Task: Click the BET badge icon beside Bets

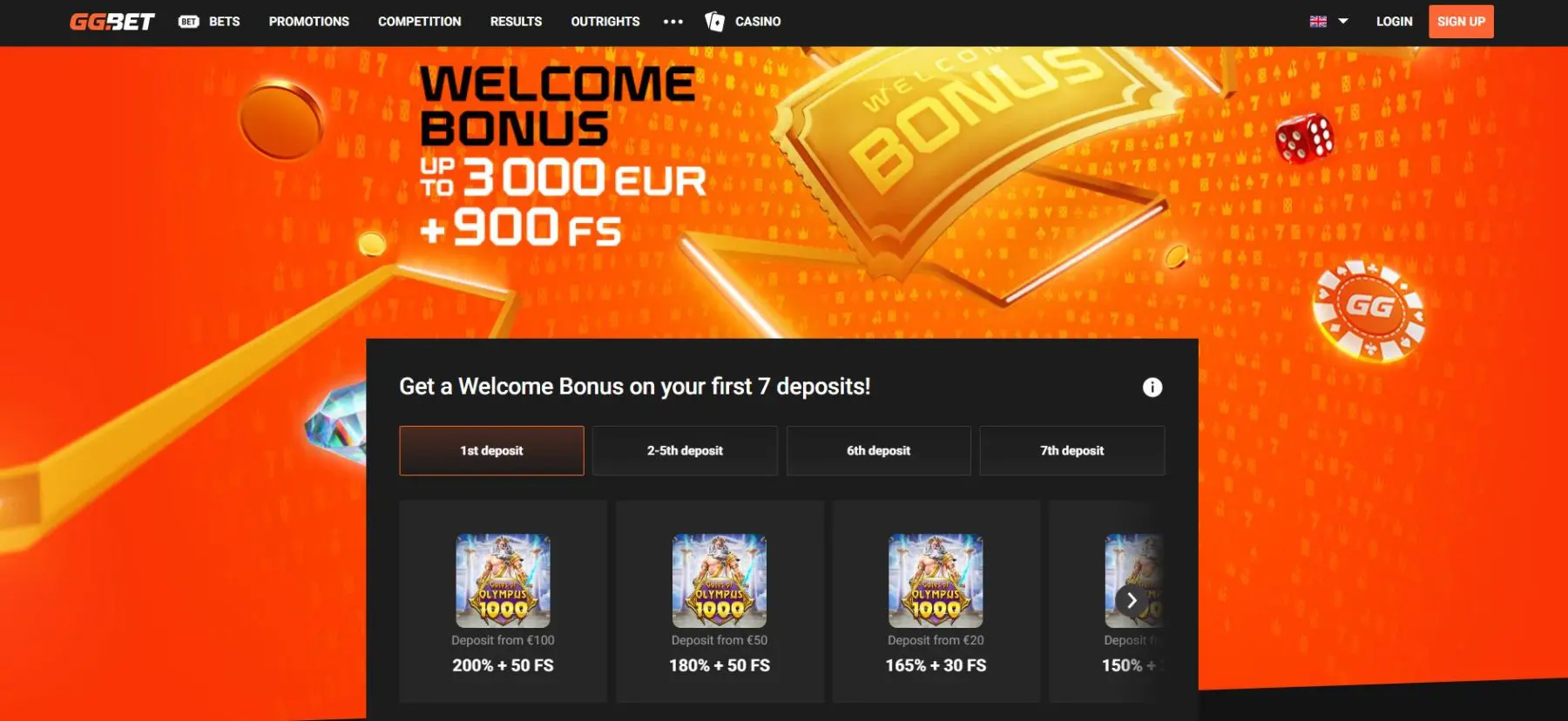Action: (x=189, y=22)
